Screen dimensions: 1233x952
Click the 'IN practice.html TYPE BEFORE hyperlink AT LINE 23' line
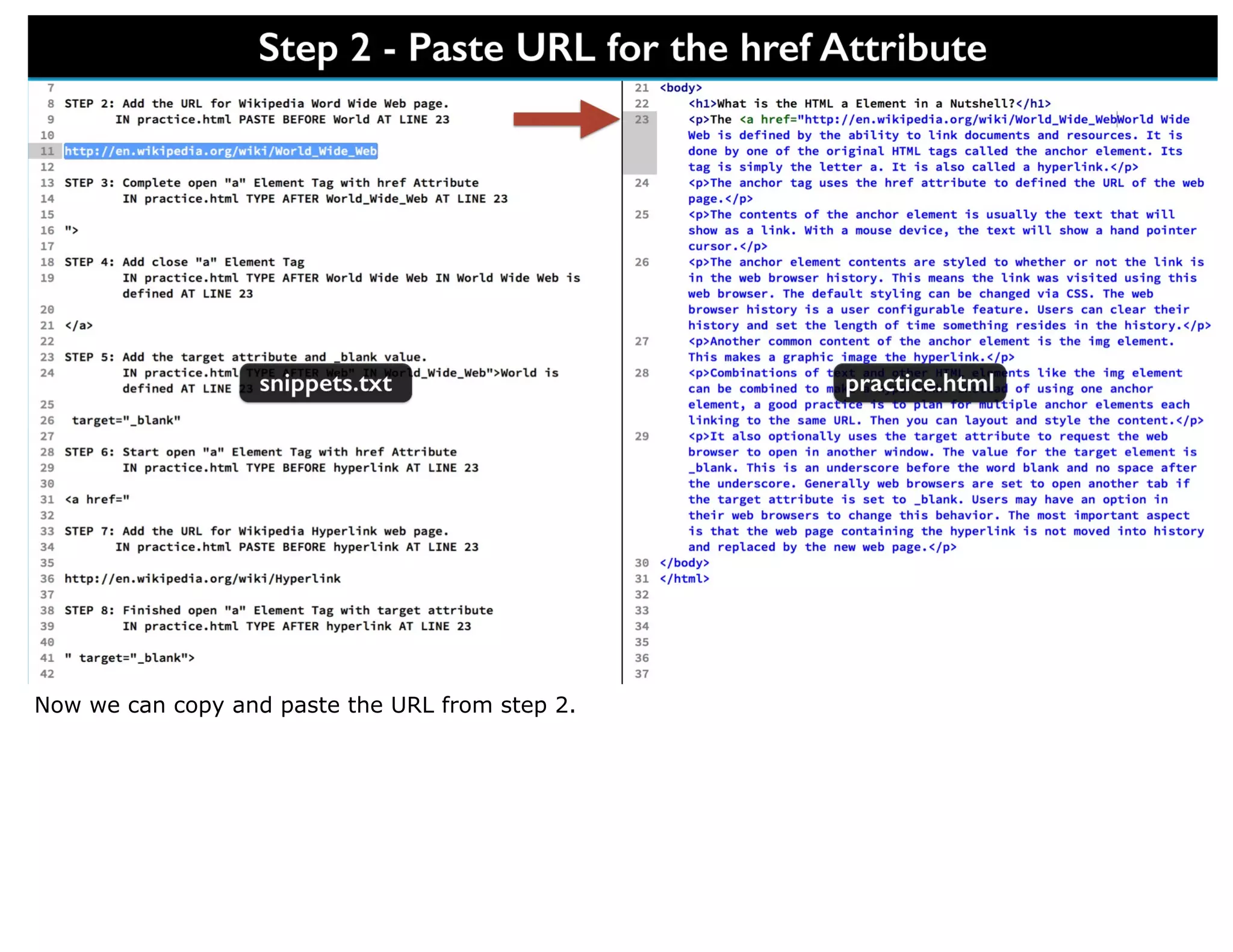(x=300, y=468)
